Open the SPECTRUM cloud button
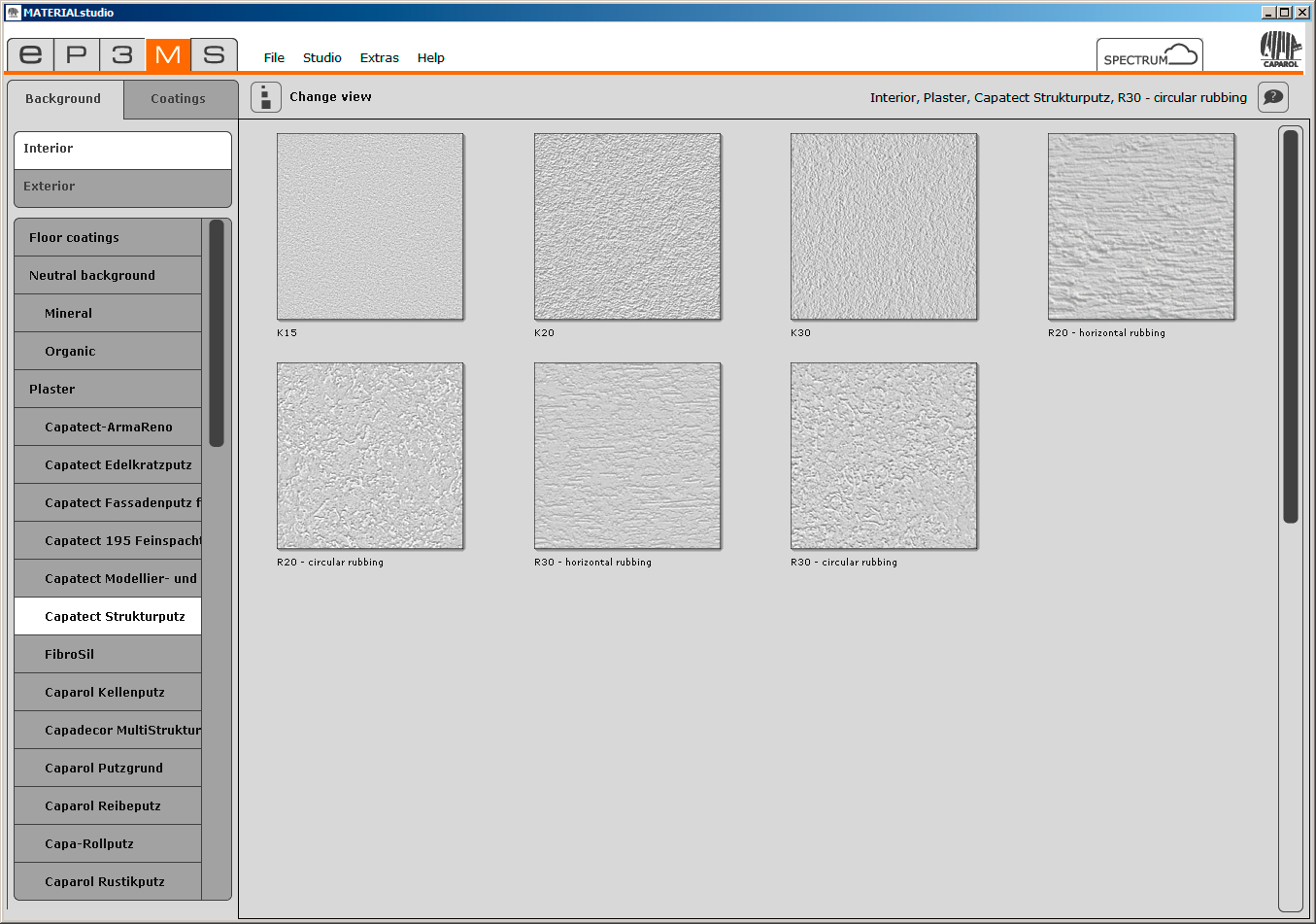1316x924 pixels. pos(1150,54)
